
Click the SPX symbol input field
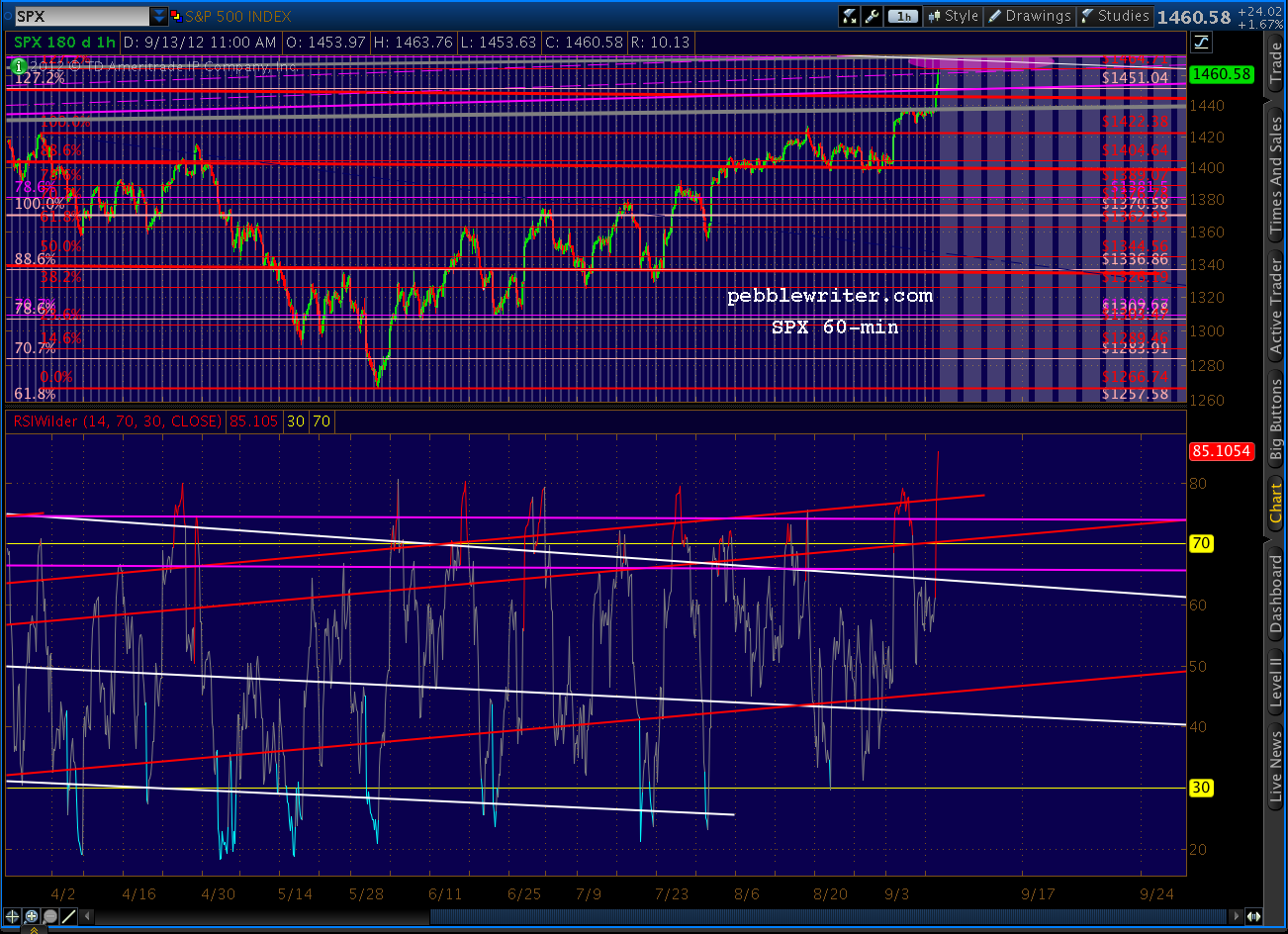(82, 16)
